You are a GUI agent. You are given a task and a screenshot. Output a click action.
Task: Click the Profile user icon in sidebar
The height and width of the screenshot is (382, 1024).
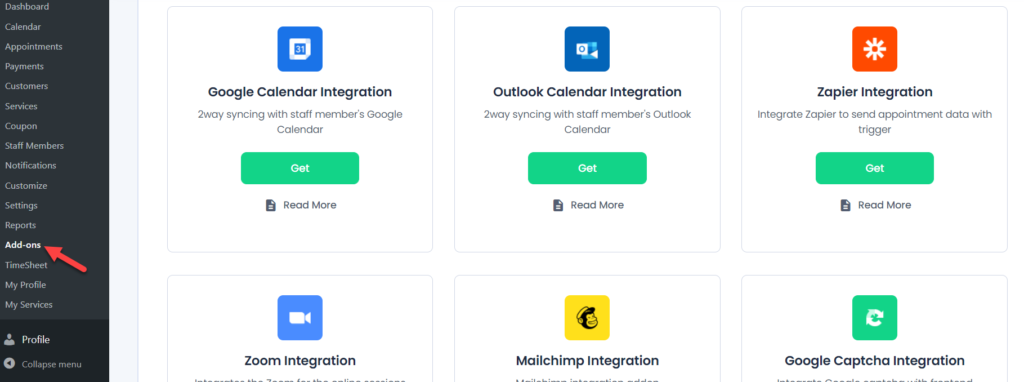pyautogui.click(x=9, y=340)
